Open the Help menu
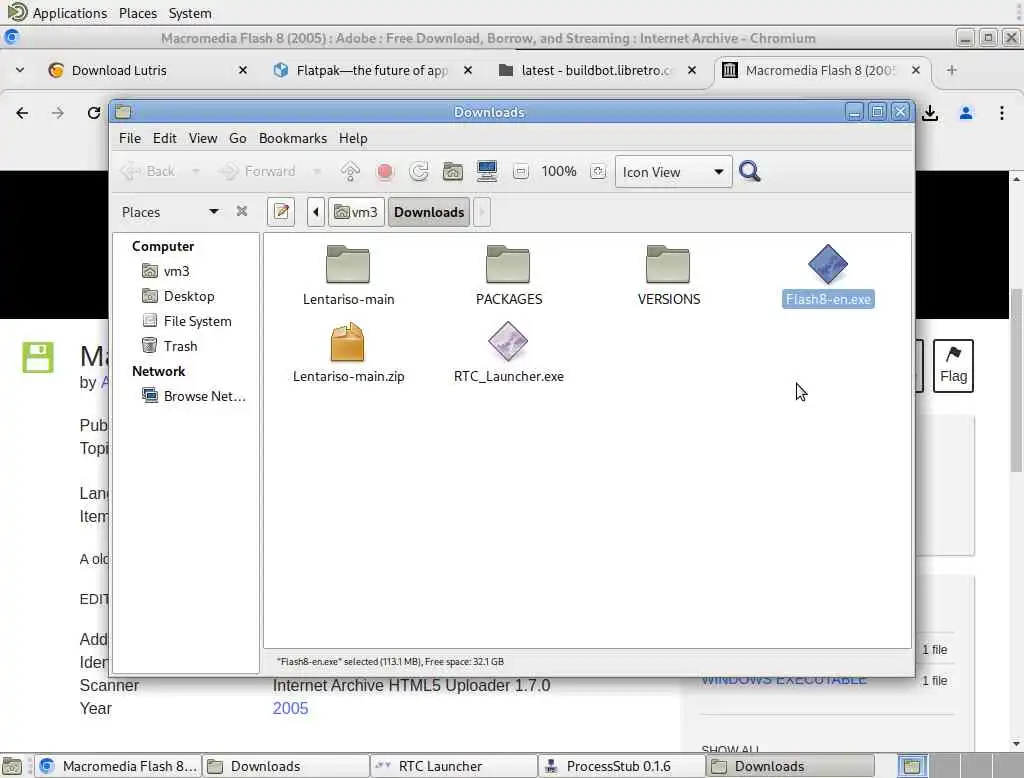The height and width of the screenshot is (778, 1024). click(353, 138)
